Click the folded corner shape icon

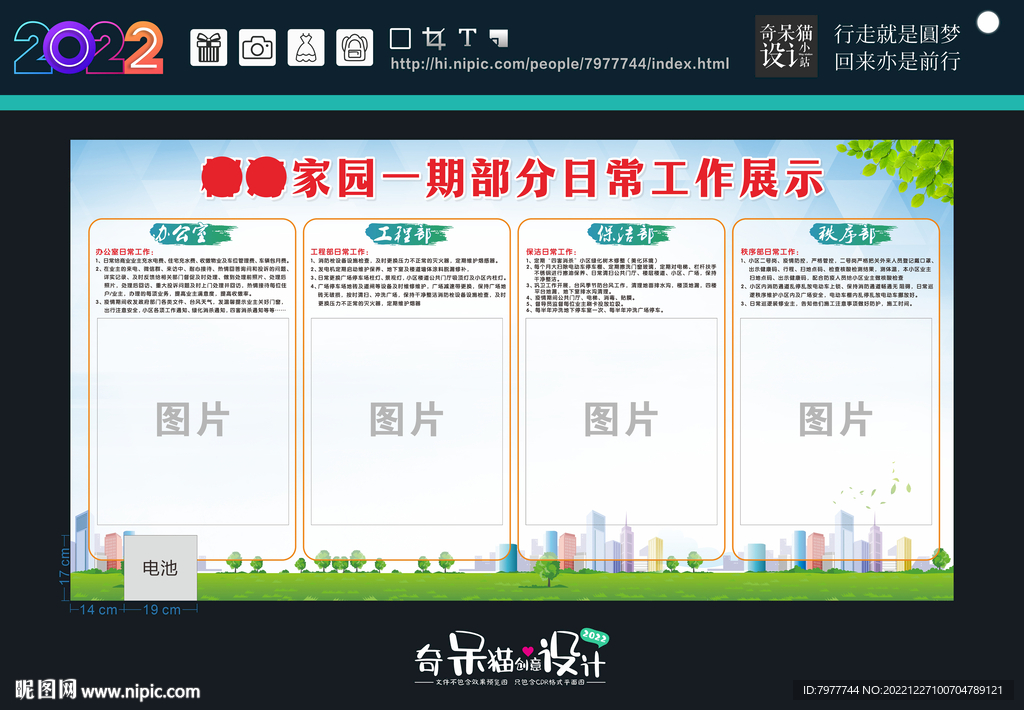point(499,39)
